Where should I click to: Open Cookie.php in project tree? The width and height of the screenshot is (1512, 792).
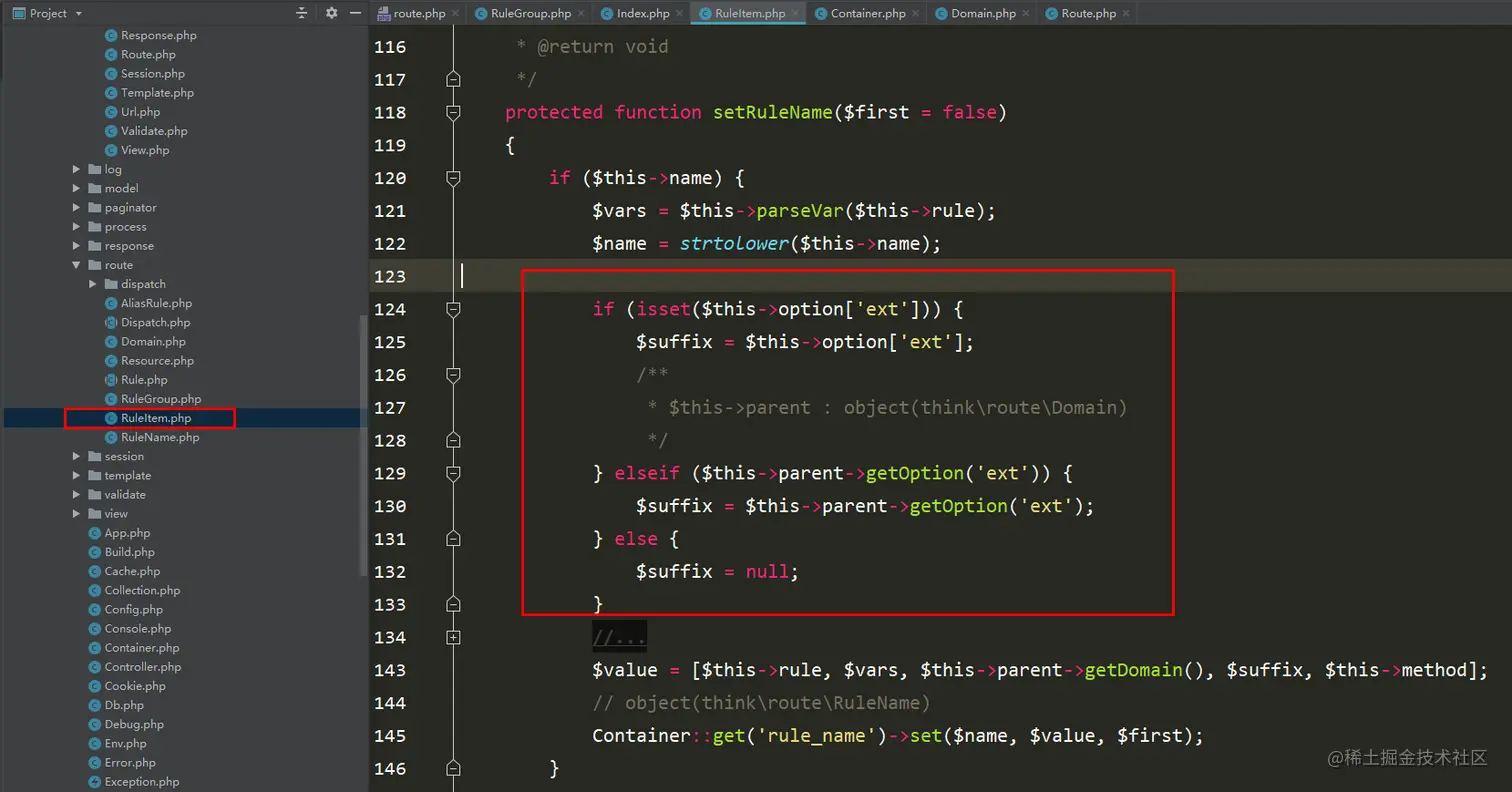click(x=127, y=686)
